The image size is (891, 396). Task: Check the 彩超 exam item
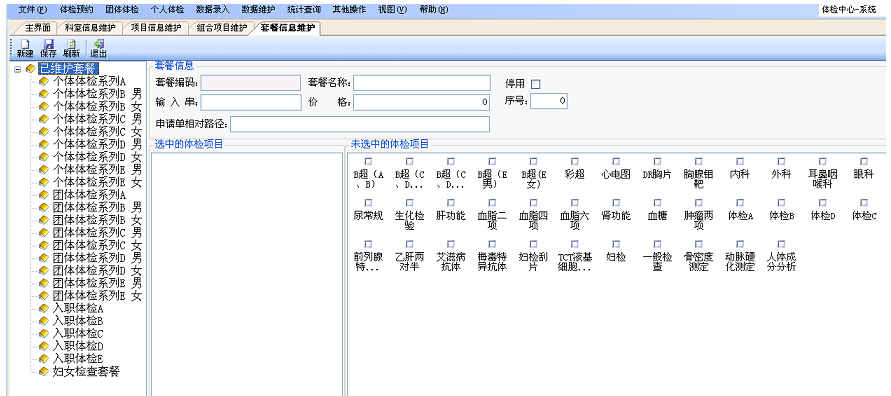pyautogui.click(x=574, y=161)
